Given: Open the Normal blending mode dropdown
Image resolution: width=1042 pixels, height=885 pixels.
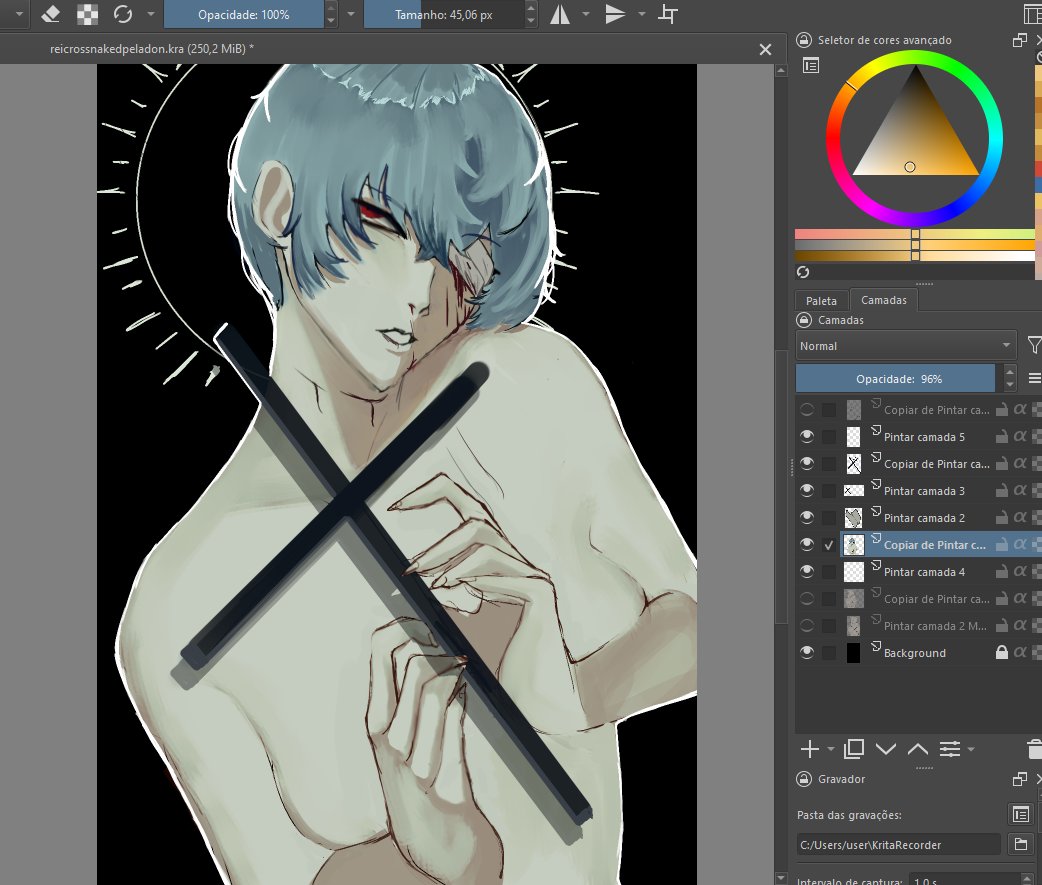Looking at the screenshot, I should pyautogui.click(x=906, y=345).
